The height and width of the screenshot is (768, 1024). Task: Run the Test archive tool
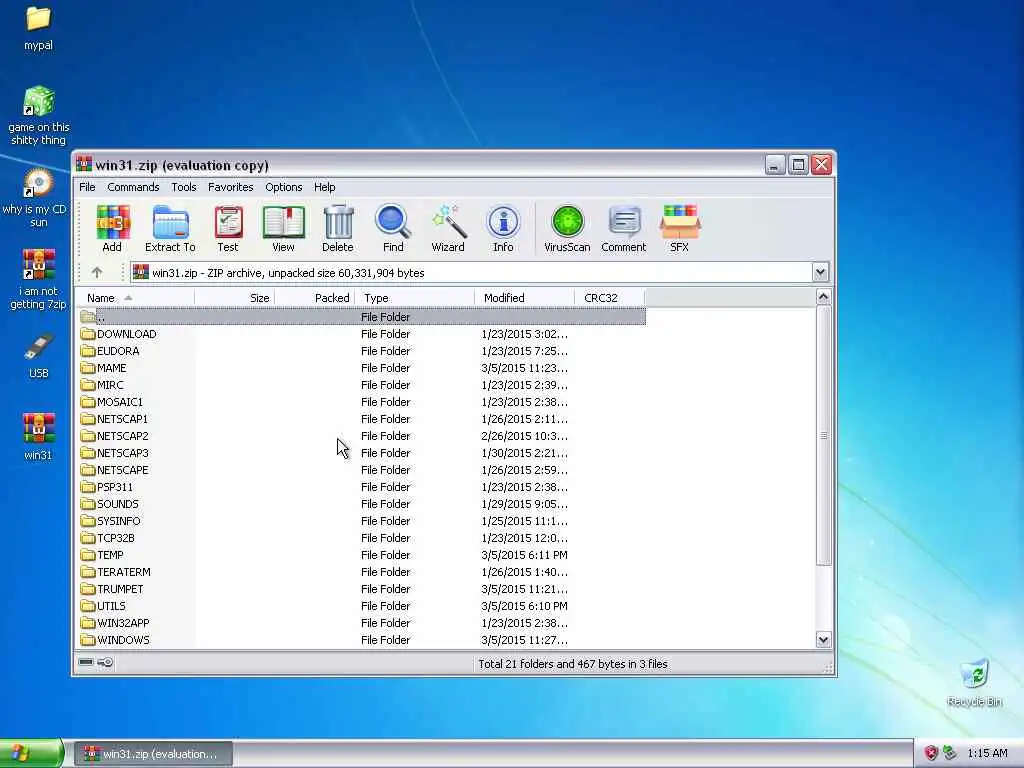228,228
